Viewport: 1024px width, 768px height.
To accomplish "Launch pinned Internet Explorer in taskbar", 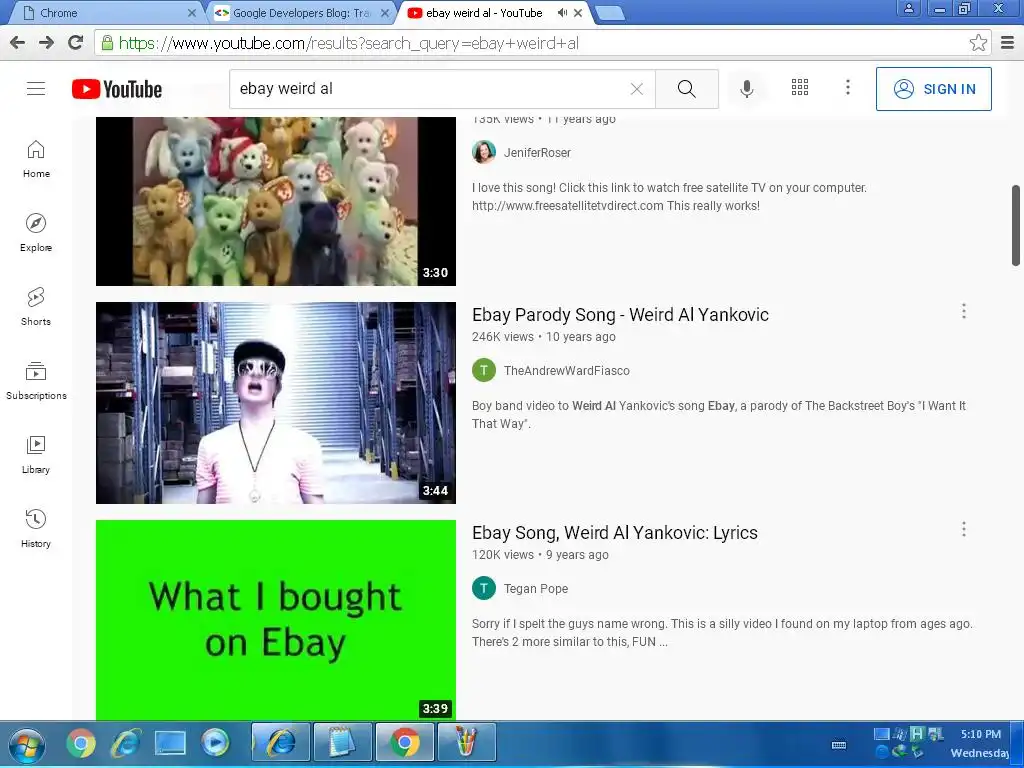I will tap(125, 743).
